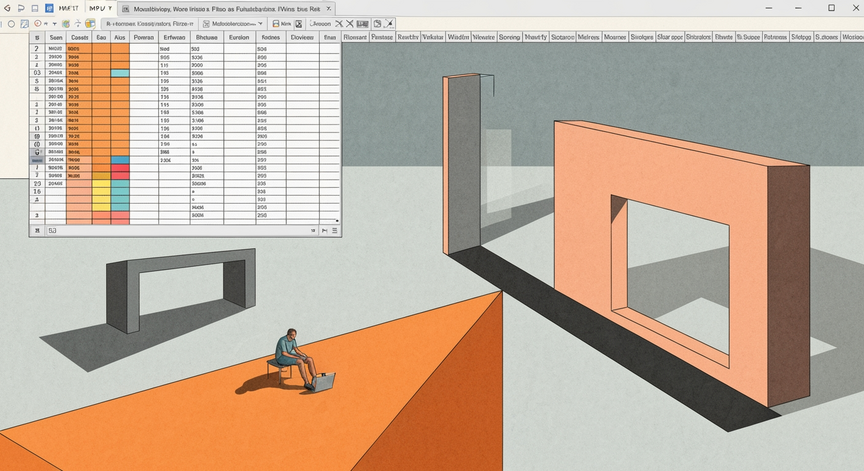Image resolution: width=864 pixels, height=471 pixels.
Task: Click the first crossed-tools X icon
Action: coord(339,24)
